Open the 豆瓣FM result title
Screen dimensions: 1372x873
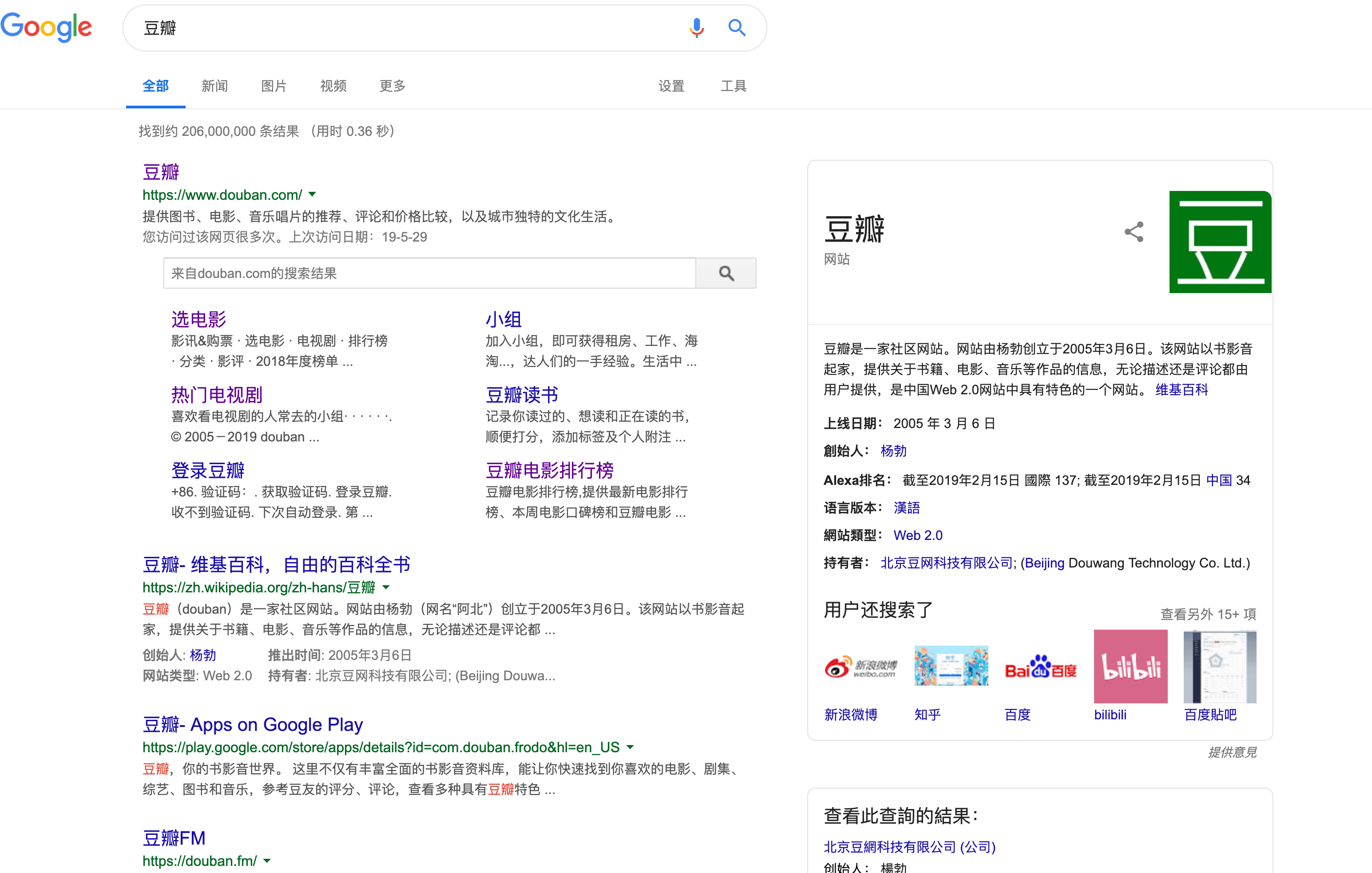pos(174,837)
